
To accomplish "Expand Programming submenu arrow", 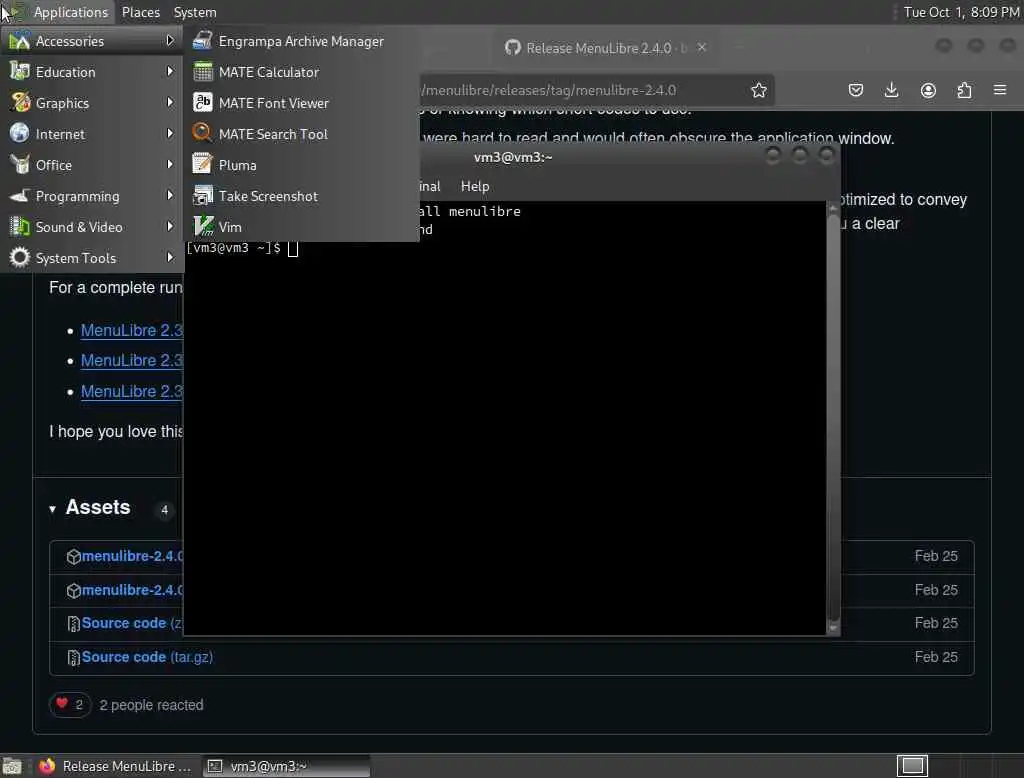I will [170, 195].
